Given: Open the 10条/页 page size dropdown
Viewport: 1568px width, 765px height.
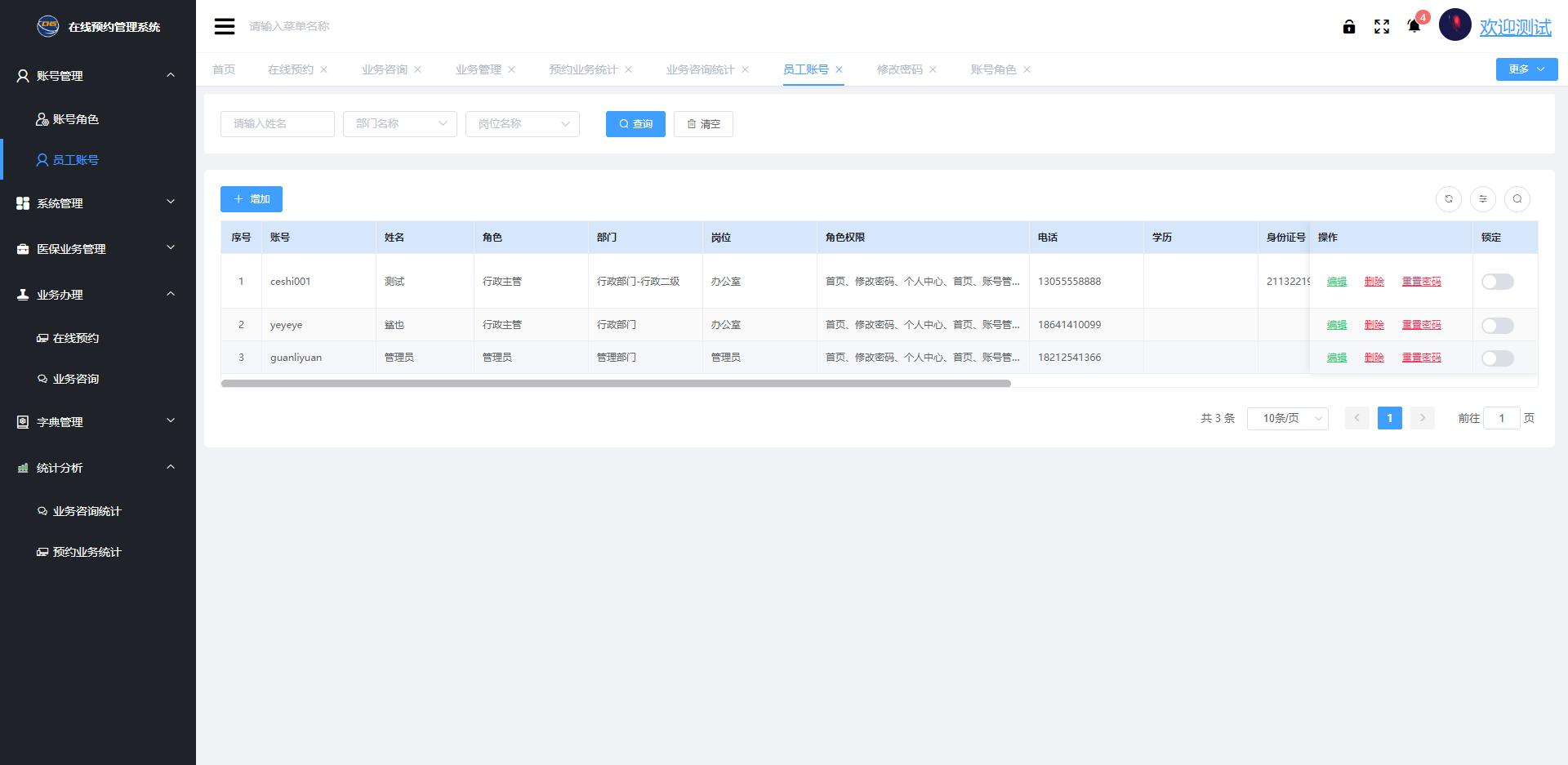Looking at the screenshot, I should [1288, 418].
